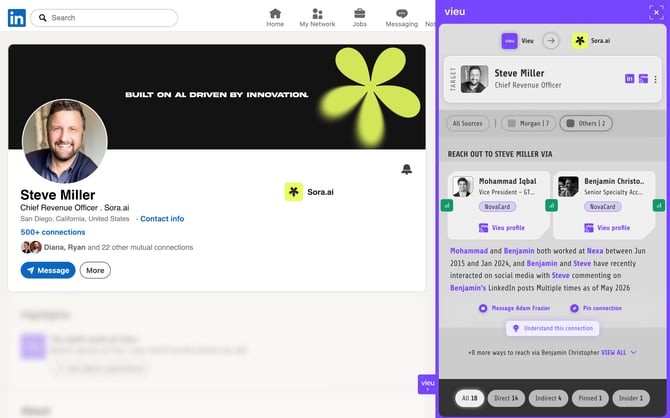View the 500+ connections link
Viewport: 670px width, 418px height.
[x=53, y=232]
